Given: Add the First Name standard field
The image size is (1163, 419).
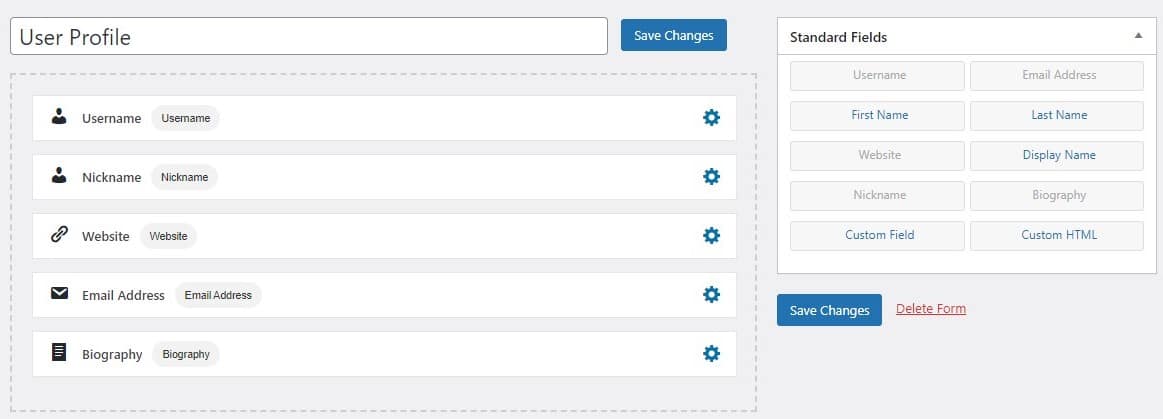Looking at the screenshot, I should click(877, 115).
